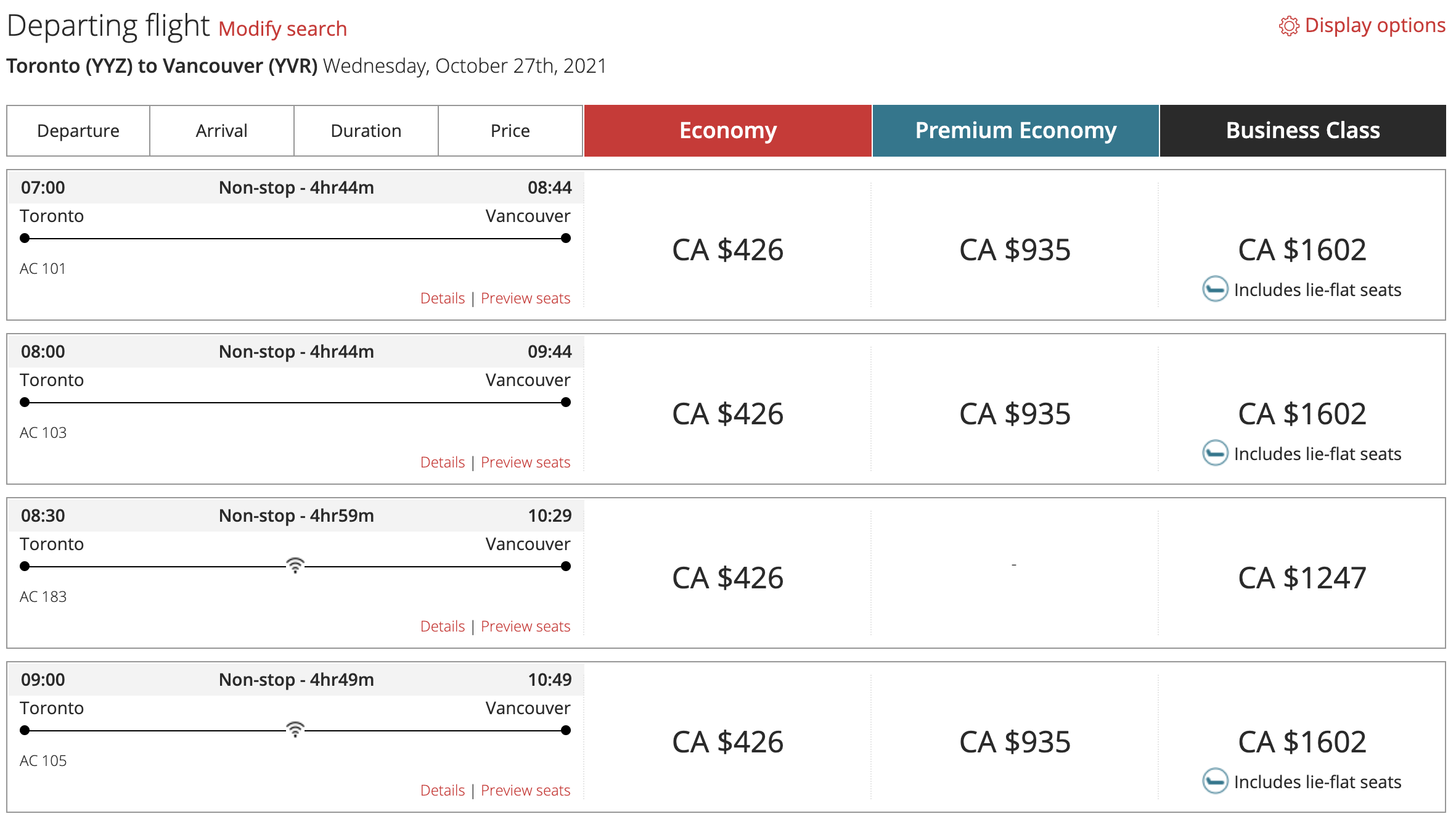Choose CA $935 Premium Economy on AC 105
Image resolution: width=1456 pixels, height=819 pixels.
[1015, 742]
